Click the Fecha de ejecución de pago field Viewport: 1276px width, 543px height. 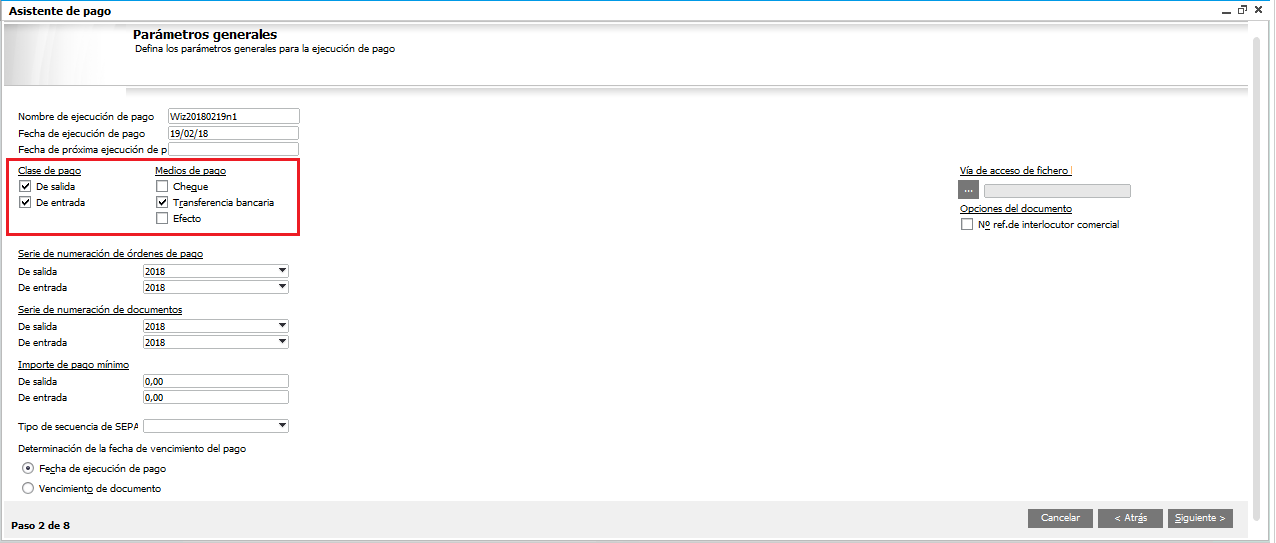tap(233, 133)
